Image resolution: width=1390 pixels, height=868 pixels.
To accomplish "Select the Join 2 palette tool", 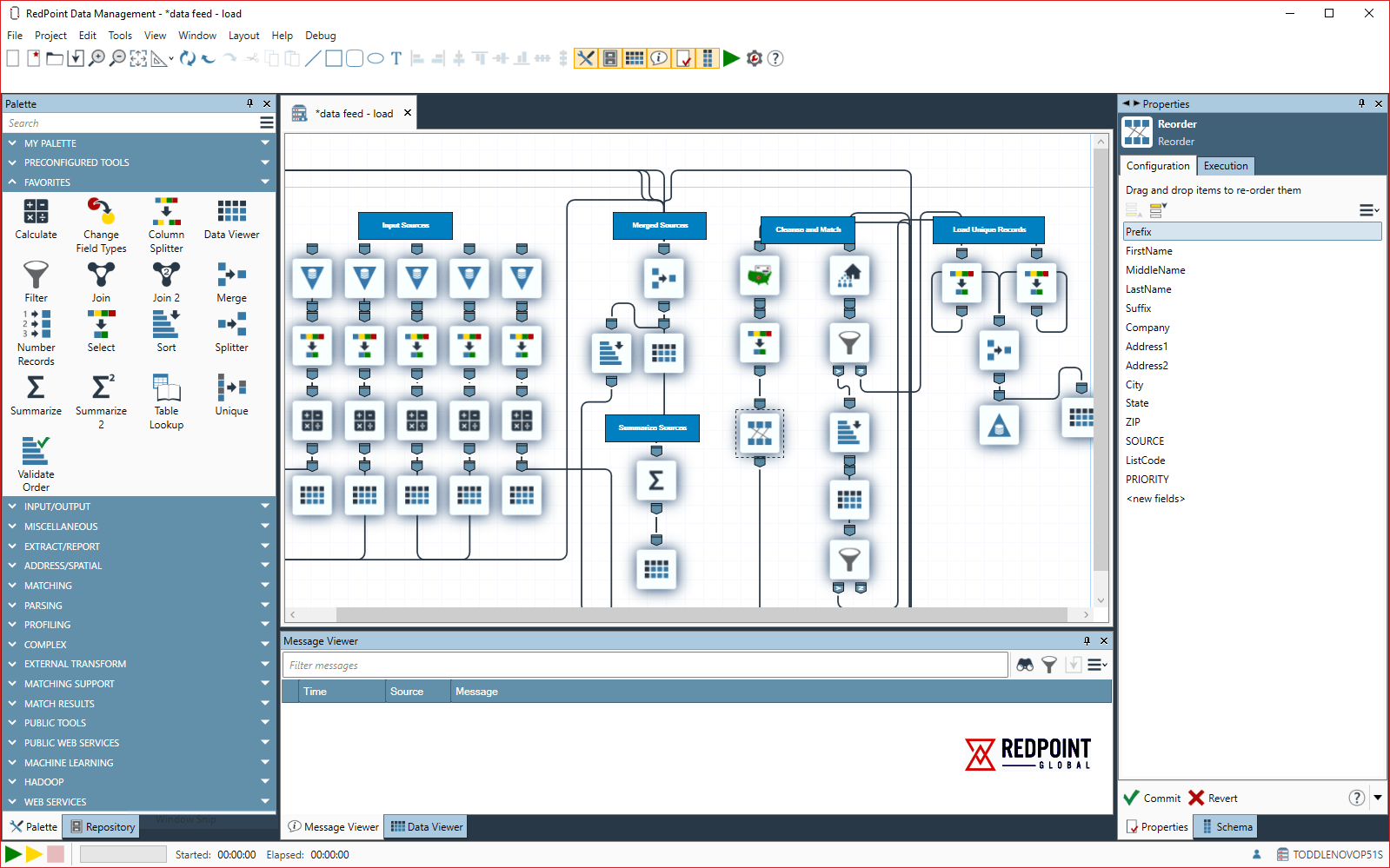I will (166, 282).
